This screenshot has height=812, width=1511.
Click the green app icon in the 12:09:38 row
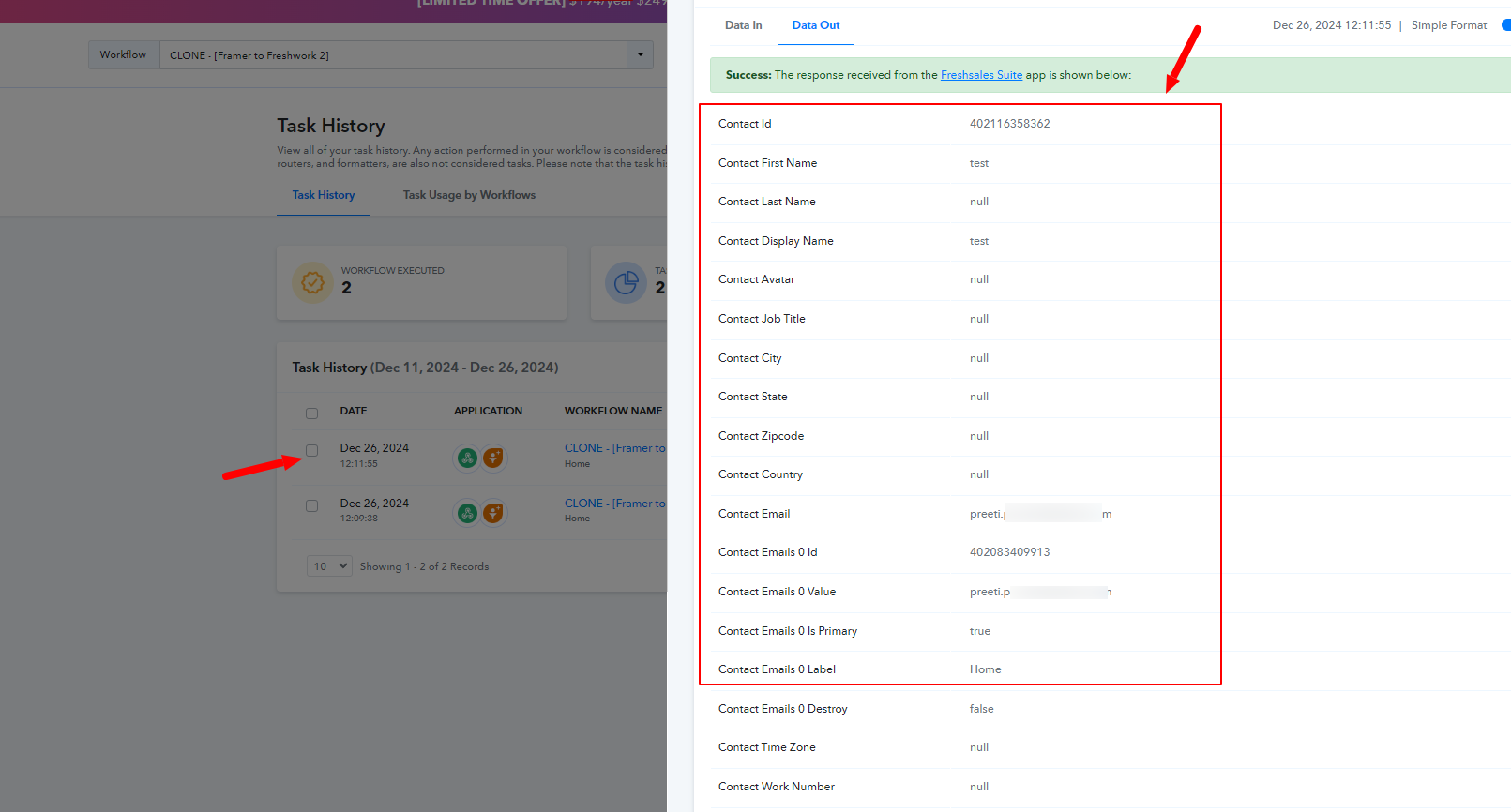[467, 513]
